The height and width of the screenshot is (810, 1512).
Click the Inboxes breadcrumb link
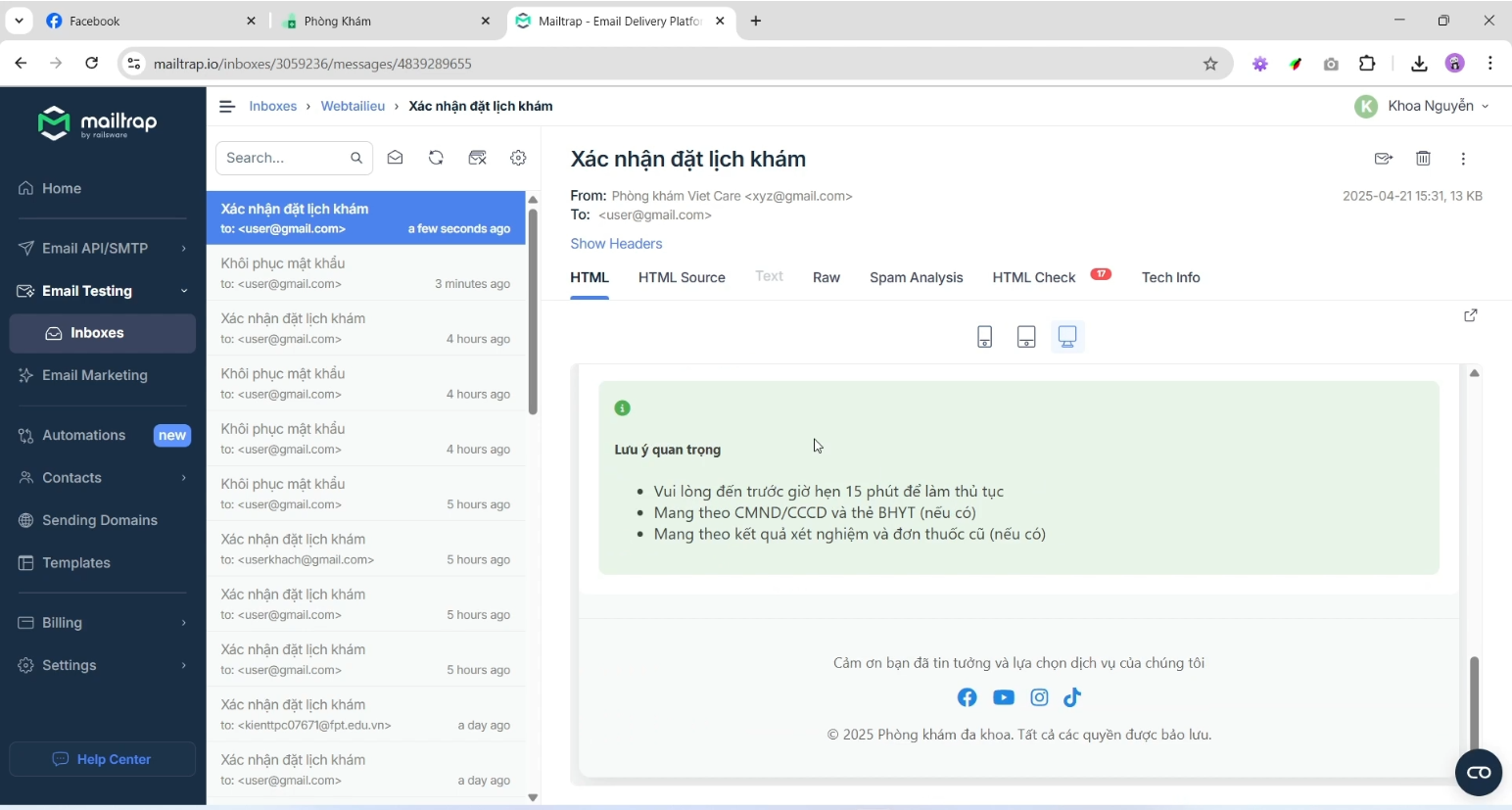pyautogui.click(x=273, y=106)
